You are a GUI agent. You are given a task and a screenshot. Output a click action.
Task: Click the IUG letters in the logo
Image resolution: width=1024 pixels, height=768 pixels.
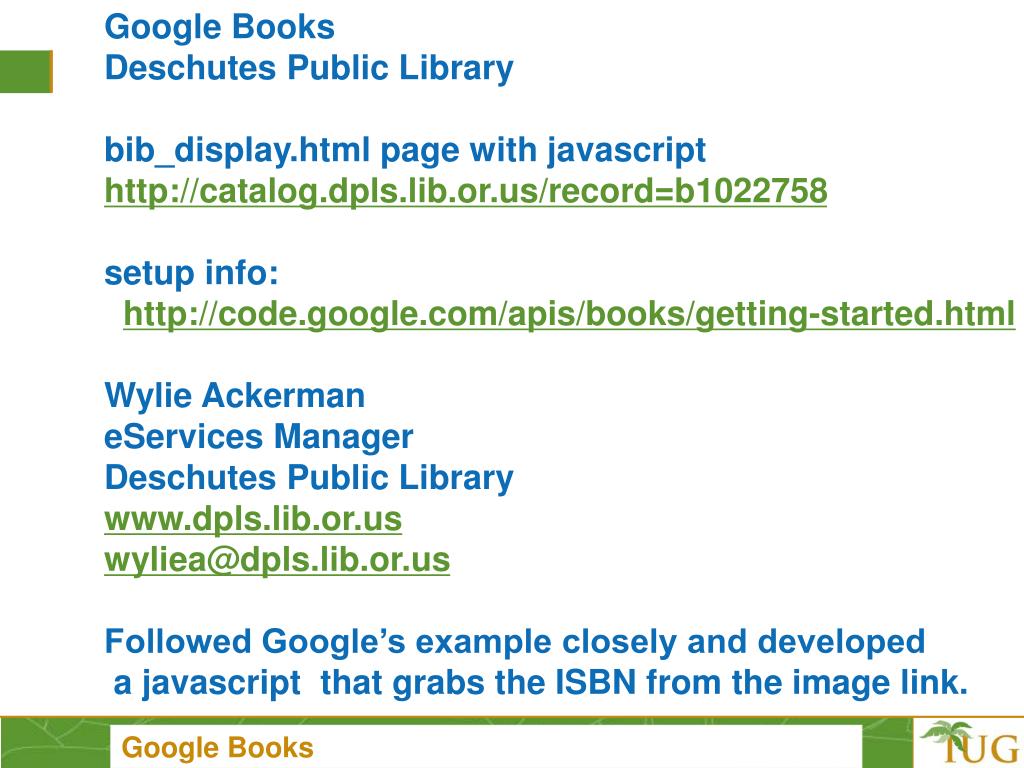[x=982, y=749]
